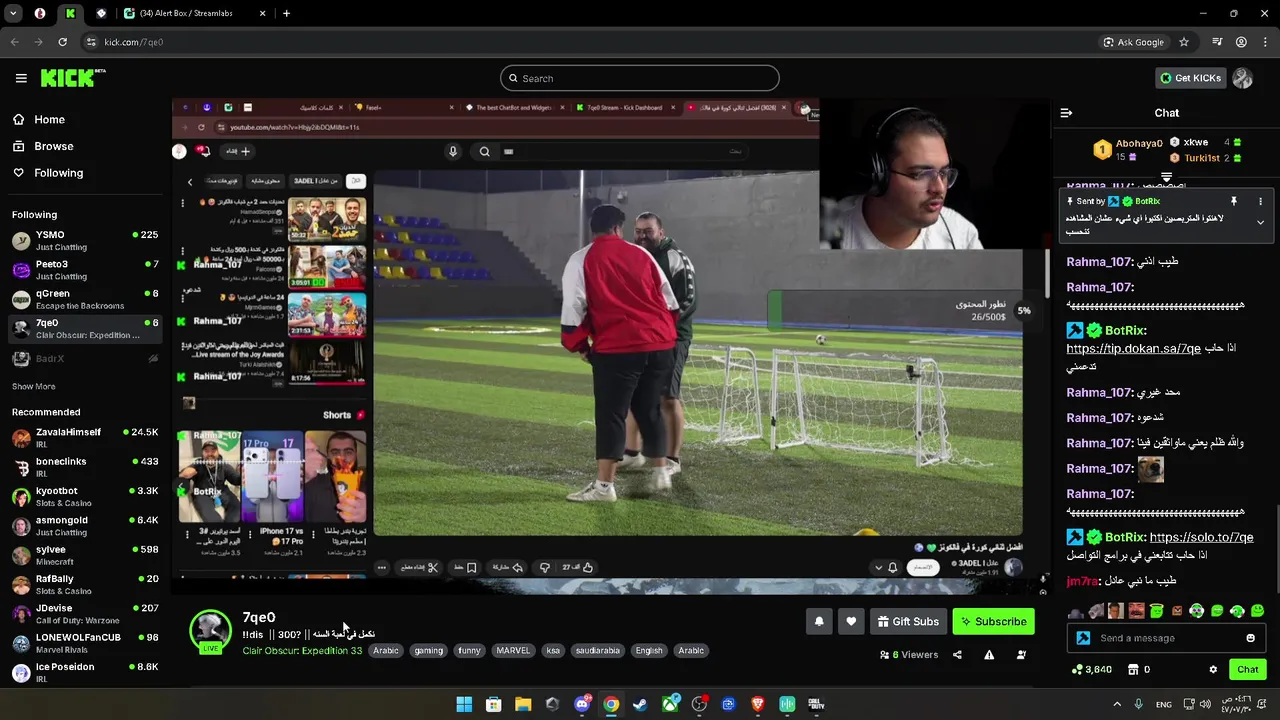Click the KICK logo
1280x720 pixels.
(73, 78)
